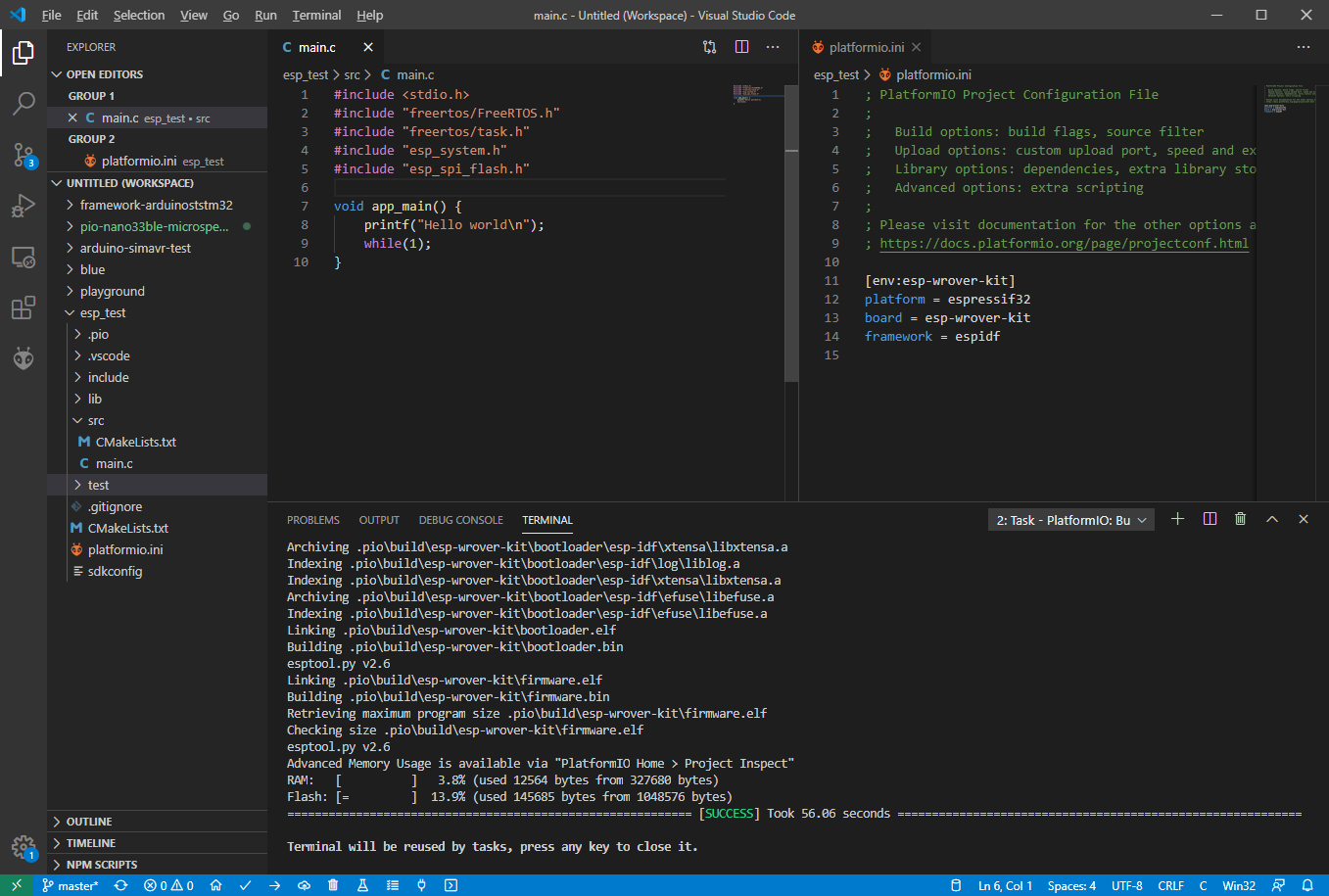This screenshot has height=896, width=1329.
Task: Open PlatformIO Home from status bar
Action: (215, 885)
